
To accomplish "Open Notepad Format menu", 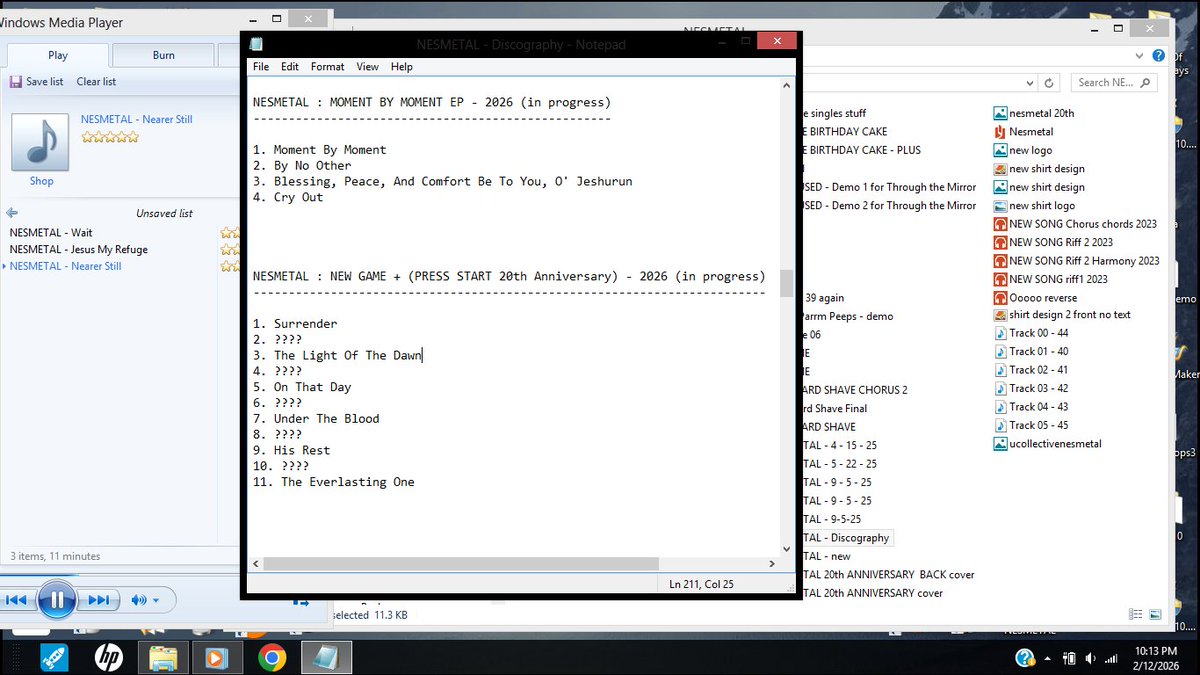I will [327, 67].
